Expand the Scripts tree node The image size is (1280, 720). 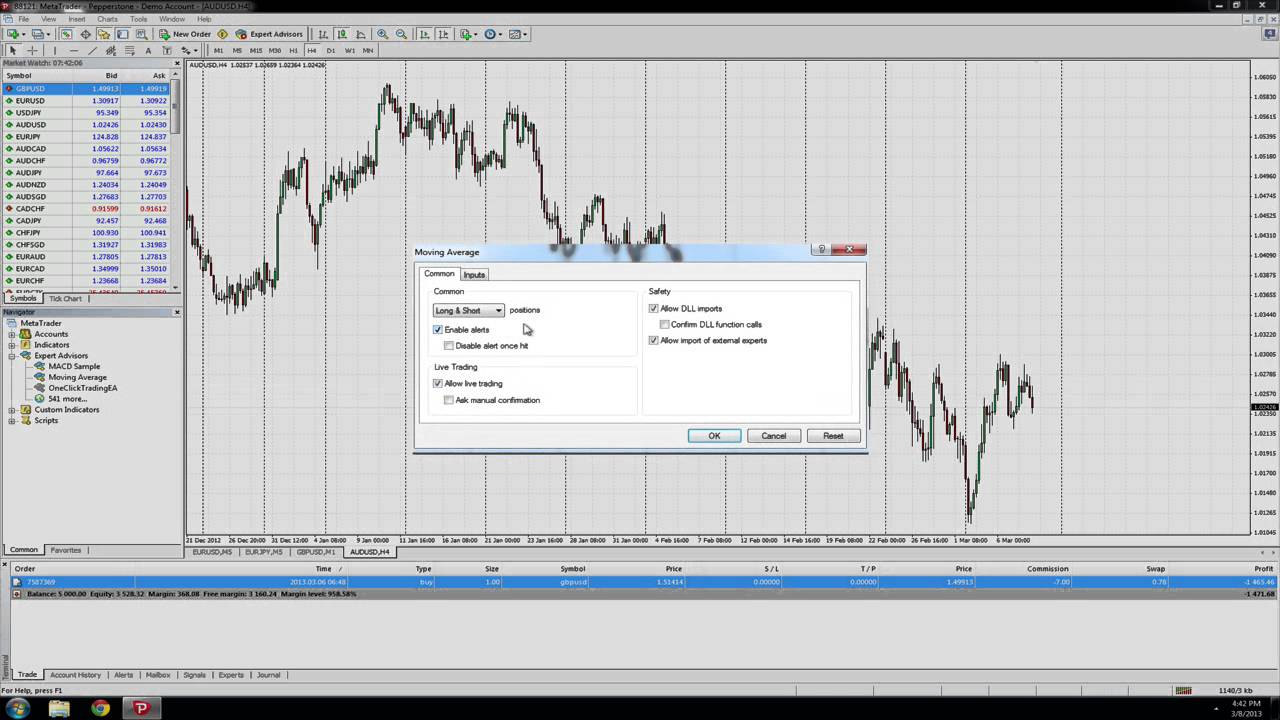12,421
